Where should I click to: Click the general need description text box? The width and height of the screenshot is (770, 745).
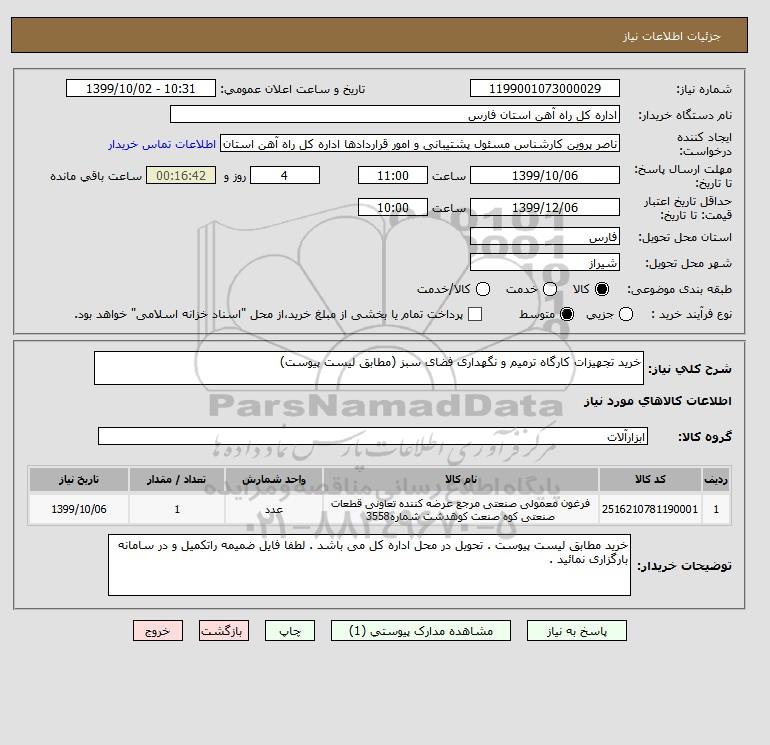click(369, 368)
